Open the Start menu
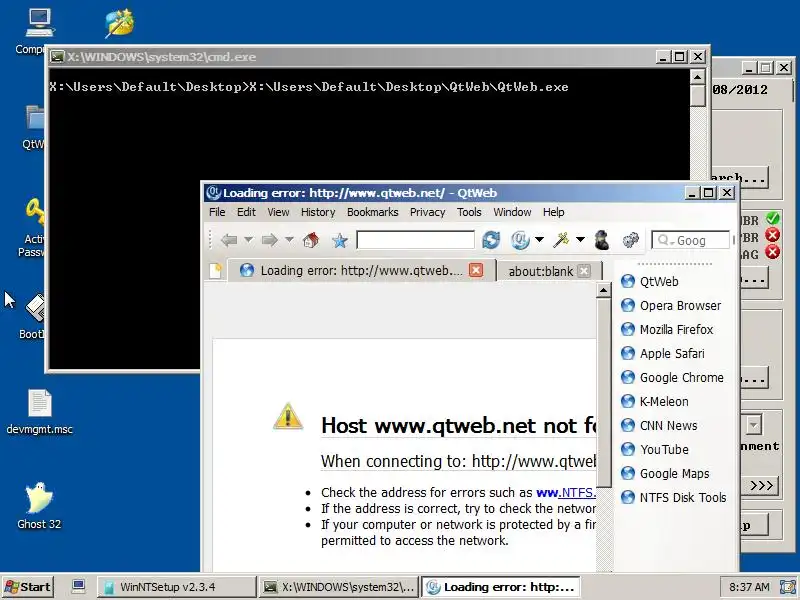 pyautogui.click(x=28, y=587)
